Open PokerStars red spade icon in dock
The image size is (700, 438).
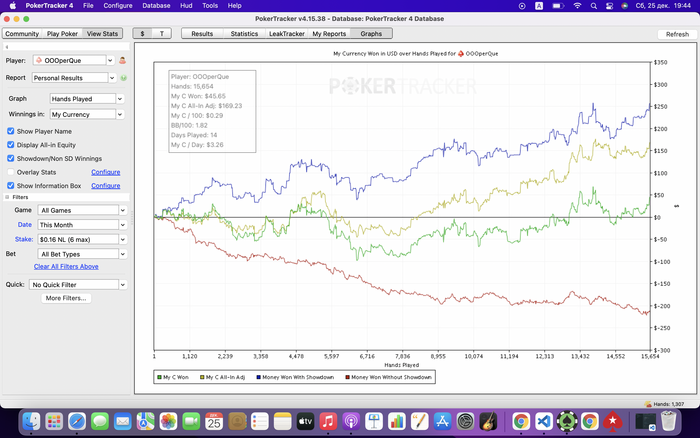coord(612,421)
